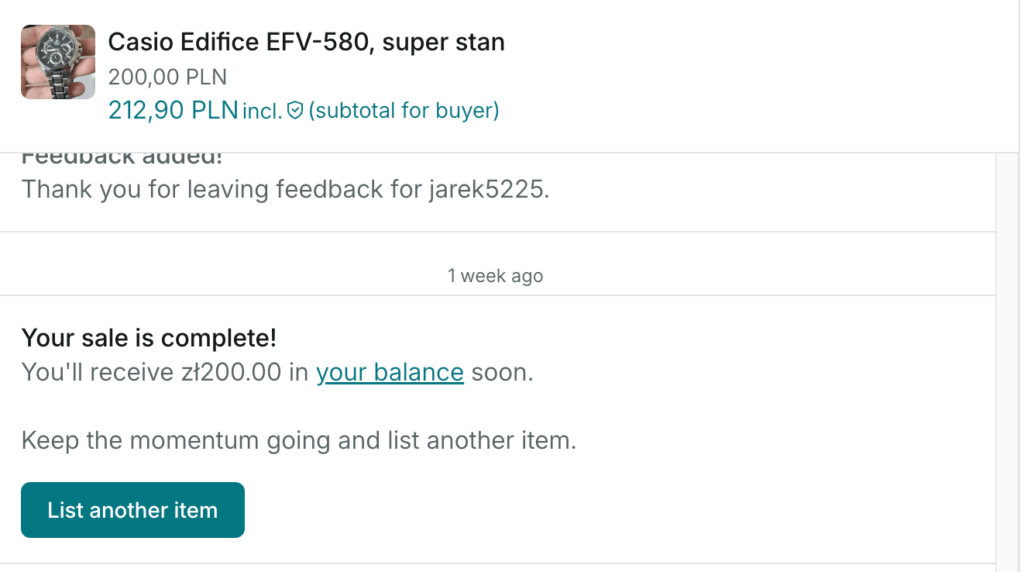
Task: Click the 'Keep the momentum going' message
Action: pos(298,440)
